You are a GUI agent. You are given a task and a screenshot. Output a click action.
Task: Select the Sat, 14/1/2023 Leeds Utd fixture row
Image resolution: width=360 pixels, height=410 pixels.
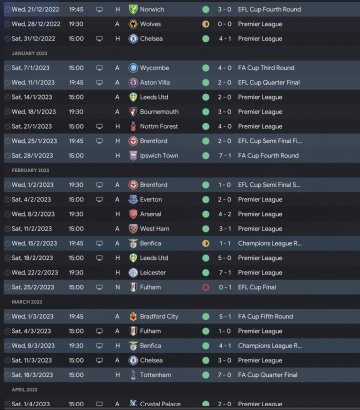(182, 97)
